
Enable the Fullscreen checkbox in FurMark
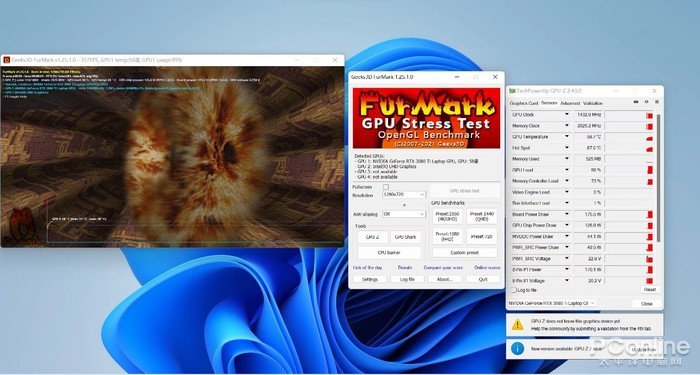click(386, 187)
